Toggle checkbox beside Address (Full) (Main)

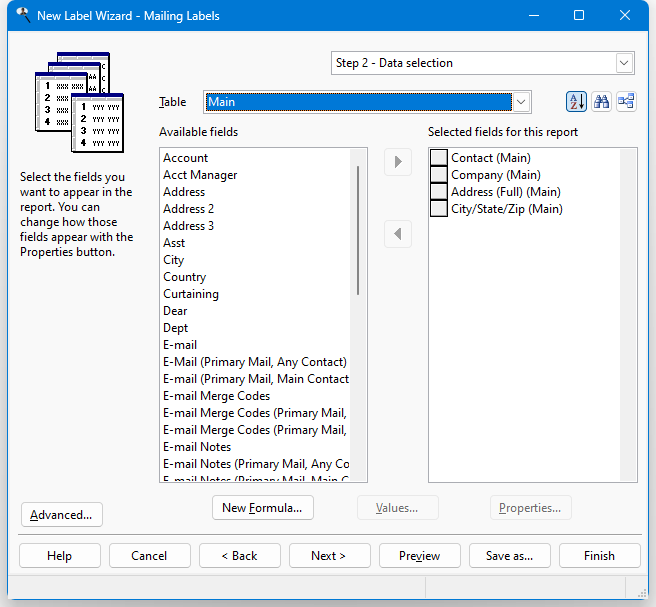click(x=439, y=192)
